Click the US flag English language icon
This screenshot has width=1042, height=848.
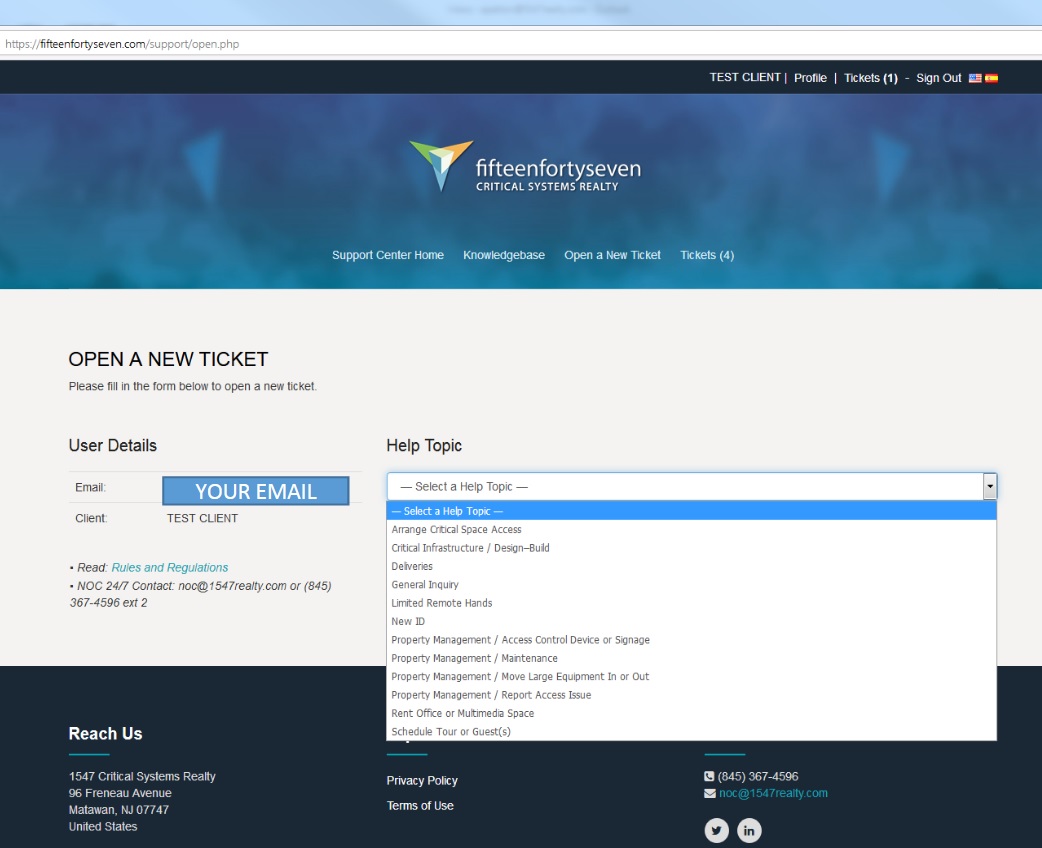point(975,78)
